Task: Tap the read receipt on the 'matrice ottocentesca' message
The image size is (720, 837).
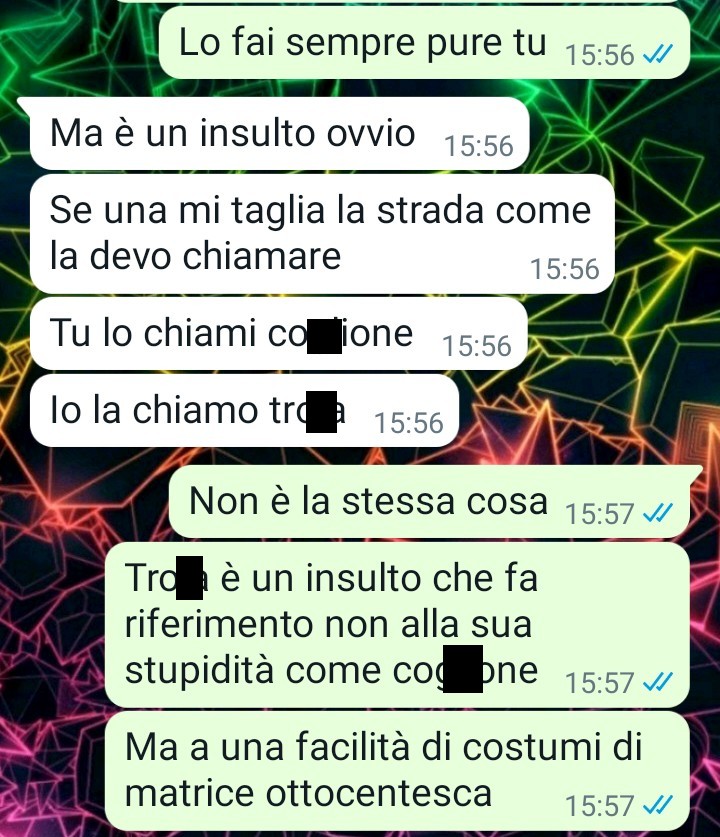Action: 658,805
